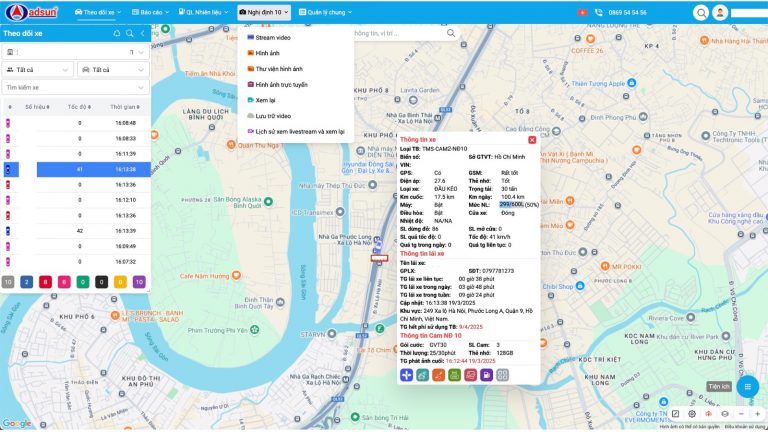This screenshot has height=432, width=768.
Task: Expand the Quản lý chung dropdown
Action: 324,12
